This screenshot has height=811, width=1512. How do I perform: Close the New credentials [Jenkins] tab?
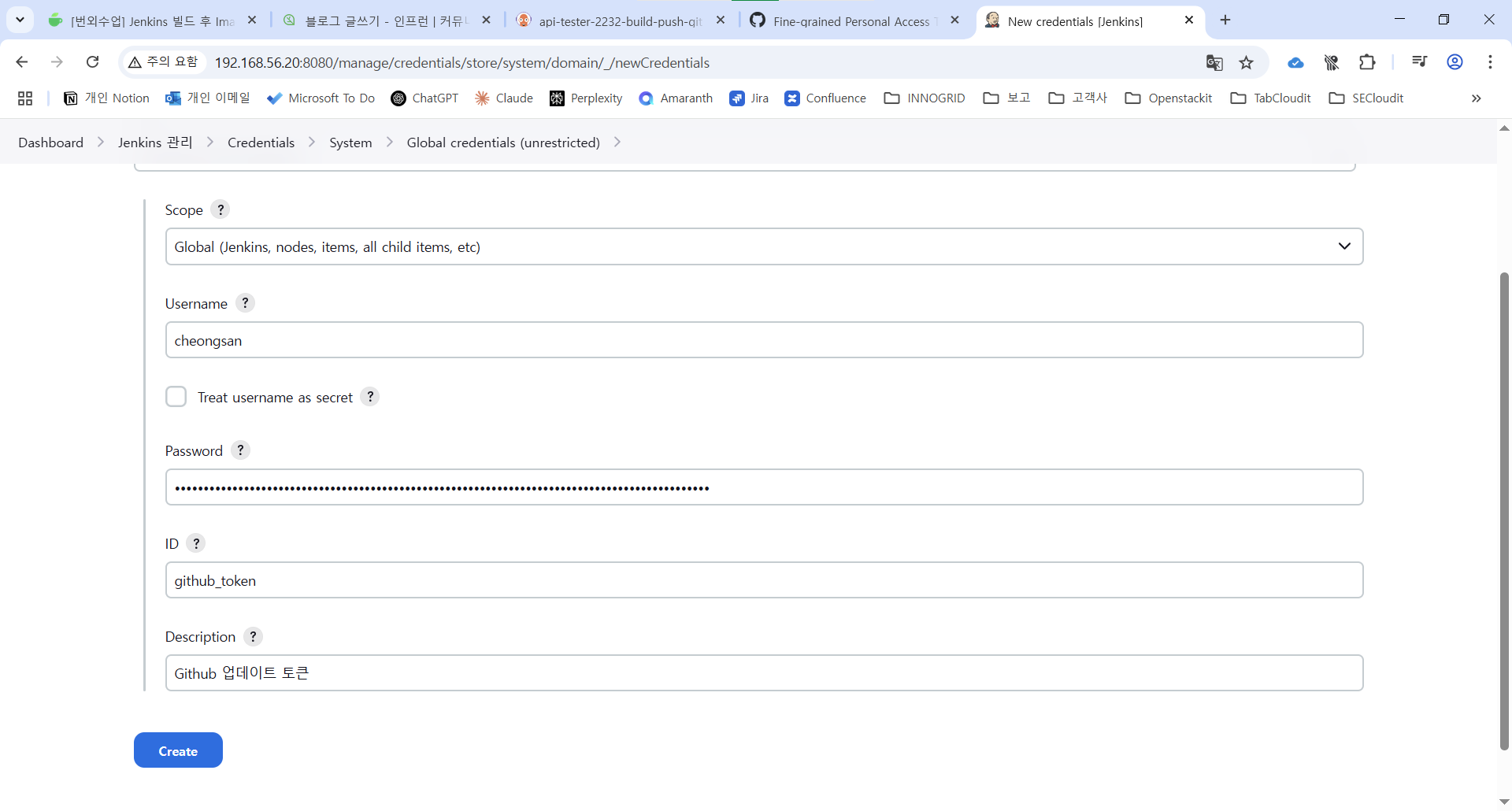pos(1189,20)
